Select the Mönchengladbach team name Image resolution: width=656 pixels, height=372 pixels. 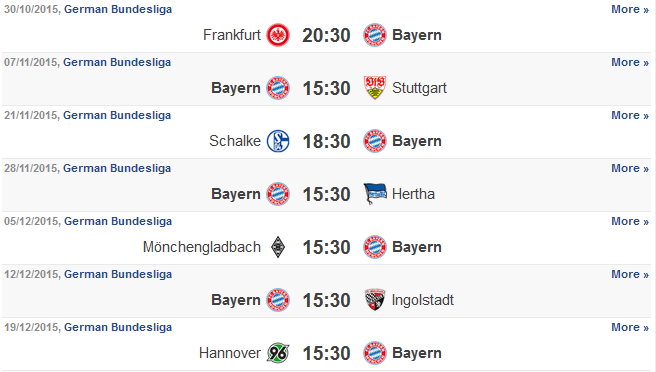(x=202, y=247)
